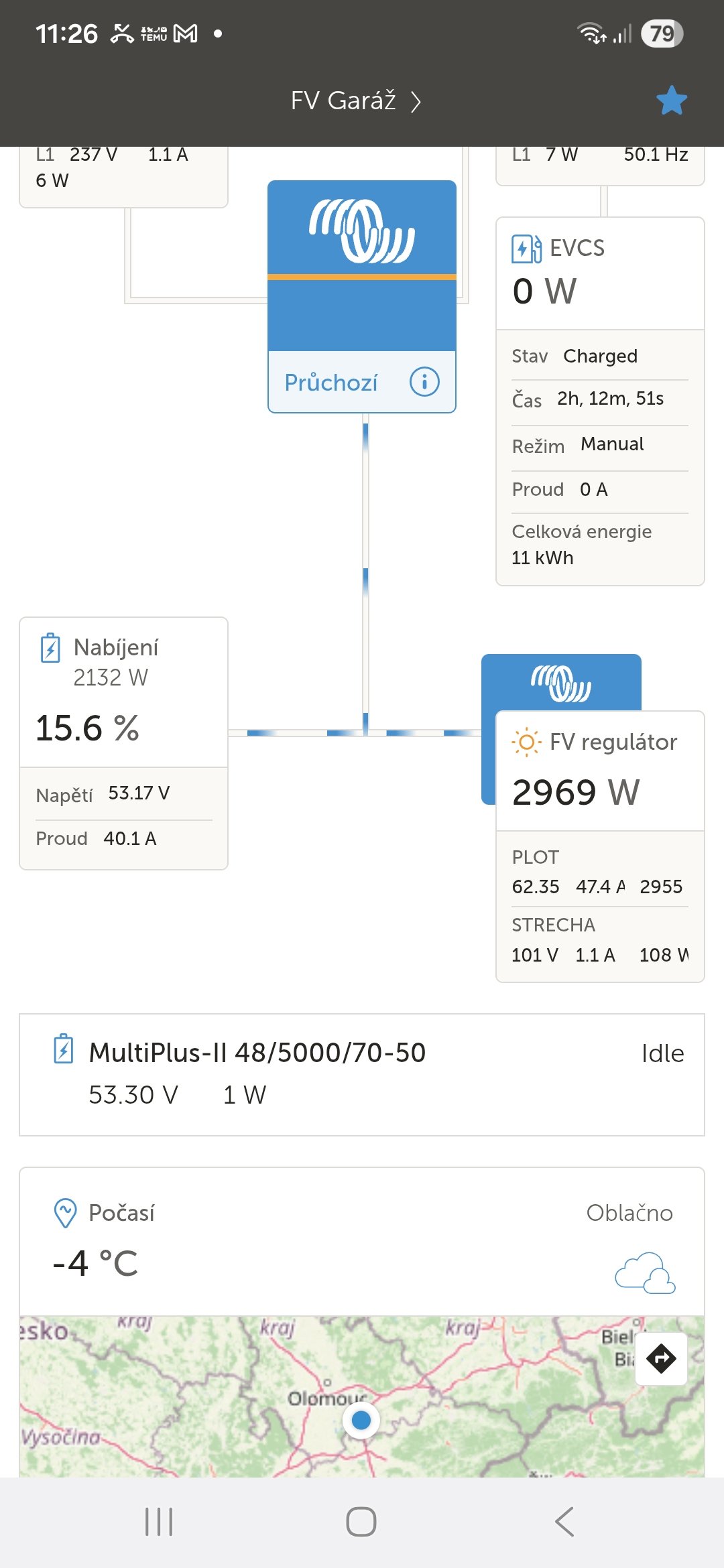Tap the battery Nabíjení icon
The width and height of the screenshot is (724, 1568).
pos(50,648)
